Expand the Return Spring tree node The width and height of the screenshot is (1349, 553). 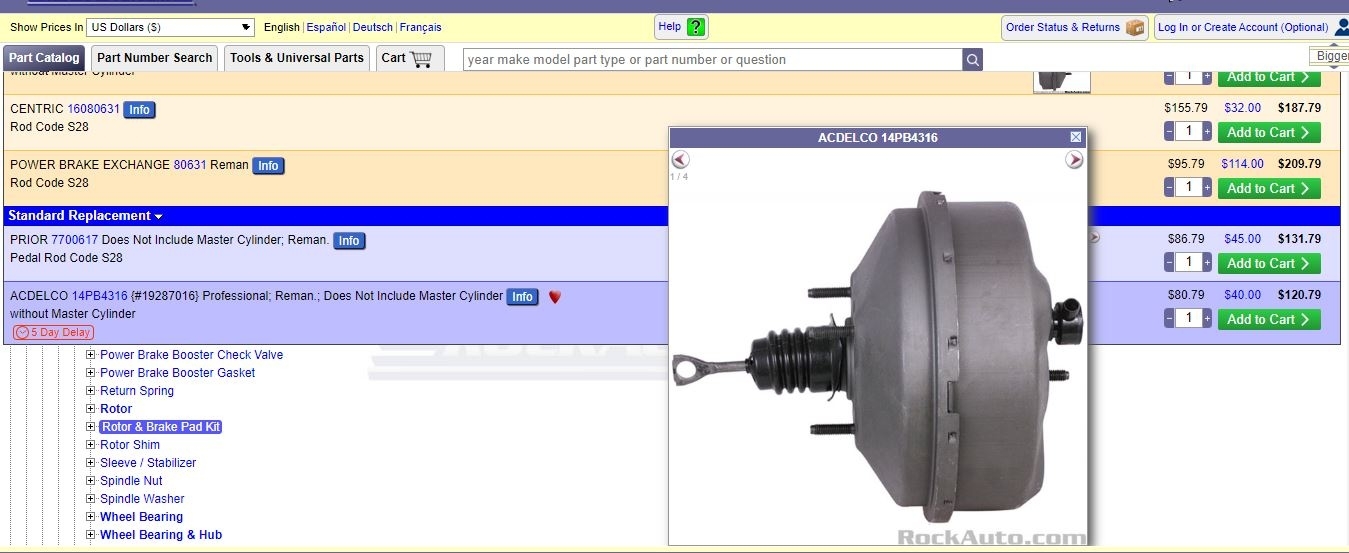click(91, 391)
